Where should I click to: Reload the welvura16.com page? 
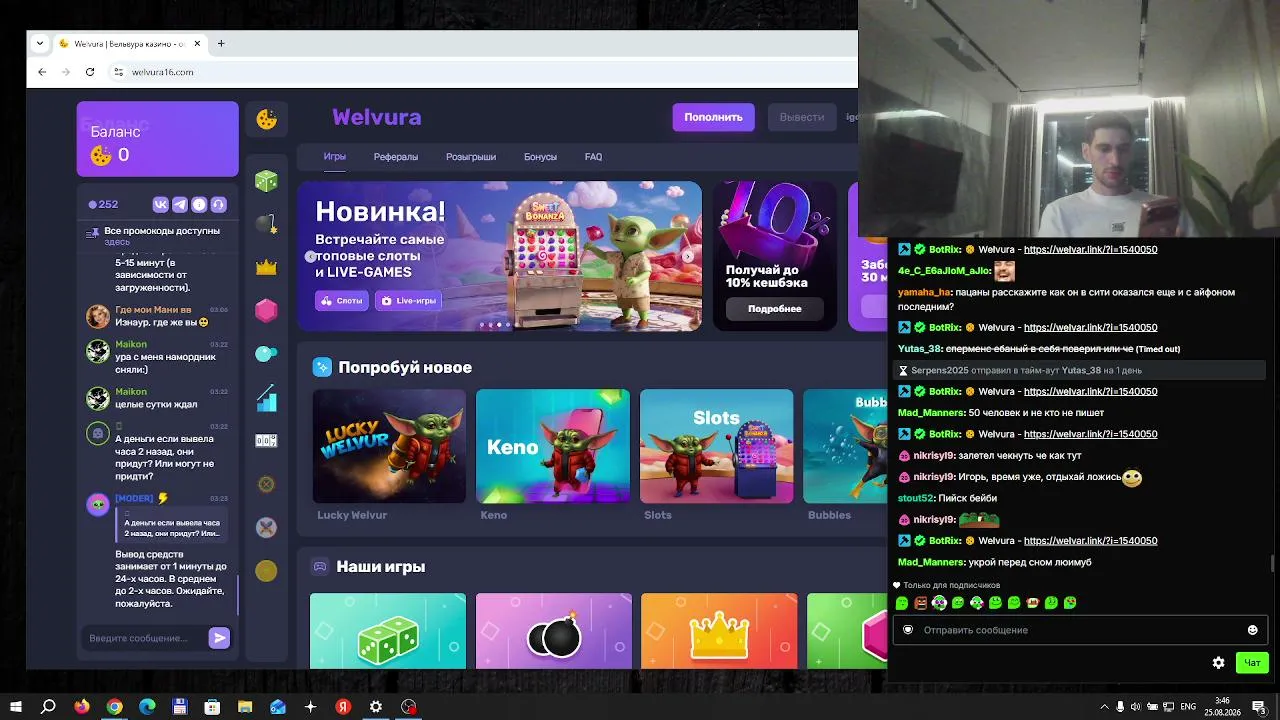pos(90,72)
